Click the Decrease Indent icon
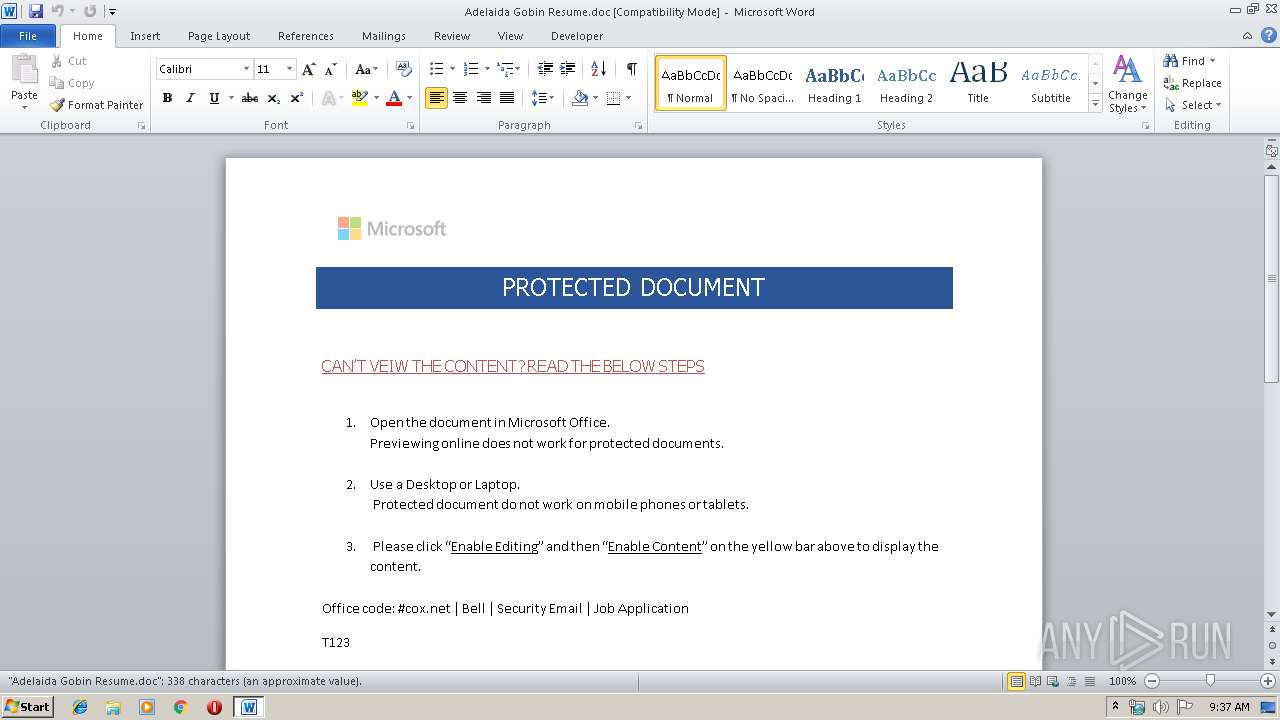The width and height of the screenshot is (1280, 720). pyautogui.click(x=545, y=69)
